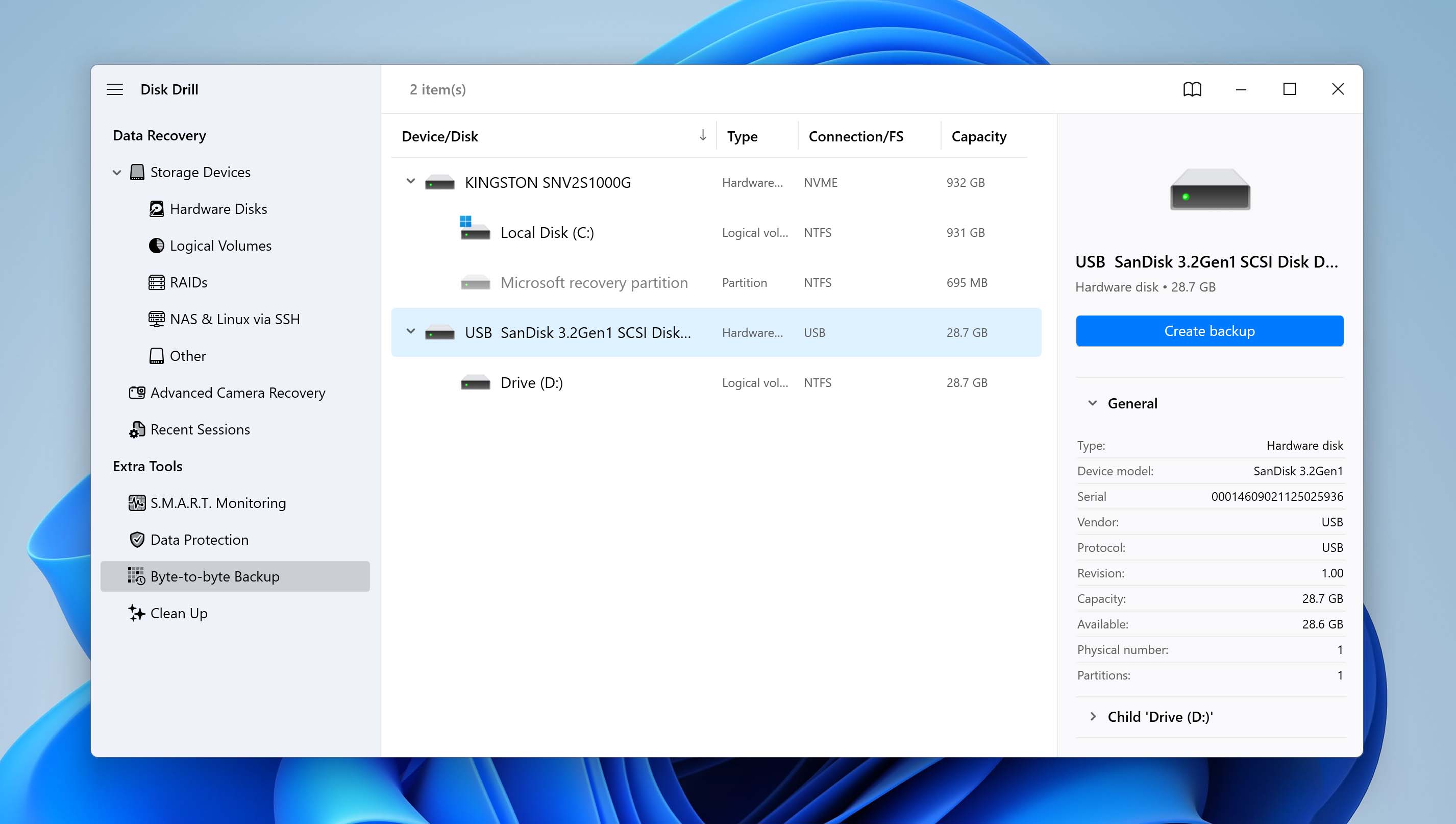The width and height of the screenshot is (1456, 824).
Task: Click the RAIDs icon
Action: (157, 282)
